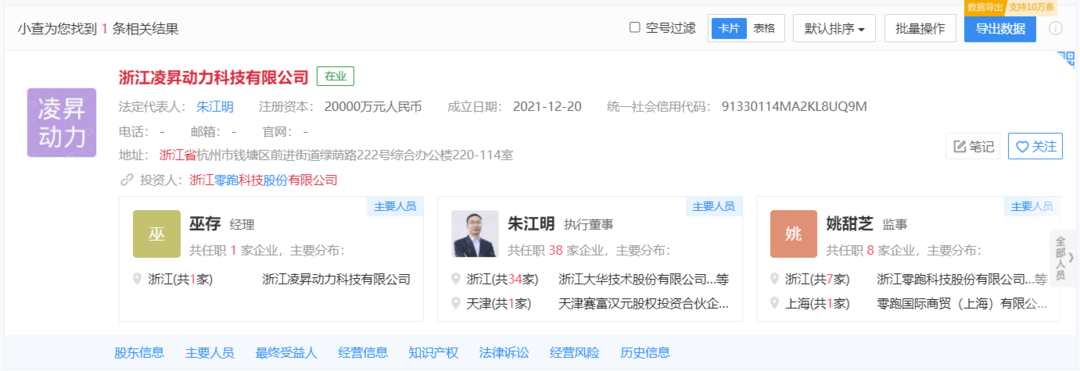Open the 法律诉讼 tab

point(504,353)
